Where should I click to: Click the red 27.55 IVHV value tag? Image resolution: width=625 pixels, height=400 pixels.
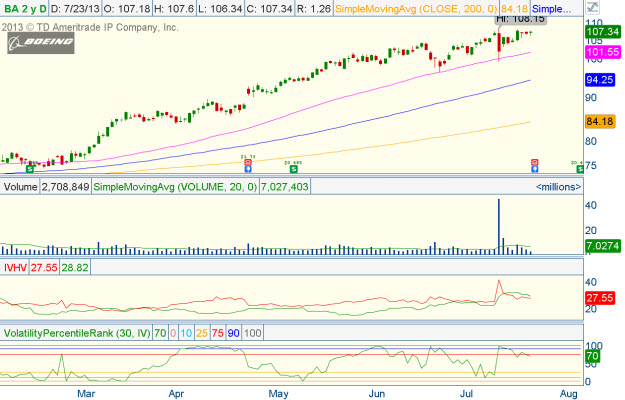coord(600,298)
